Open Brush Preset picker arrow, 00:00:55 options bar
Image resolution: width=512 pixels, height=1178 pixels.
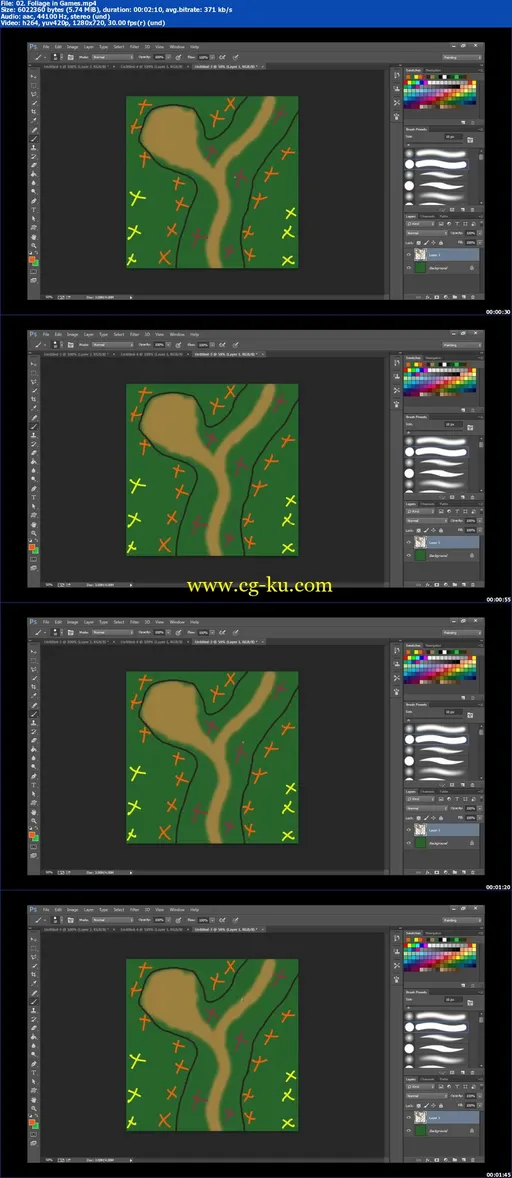[x=62, y=345]
